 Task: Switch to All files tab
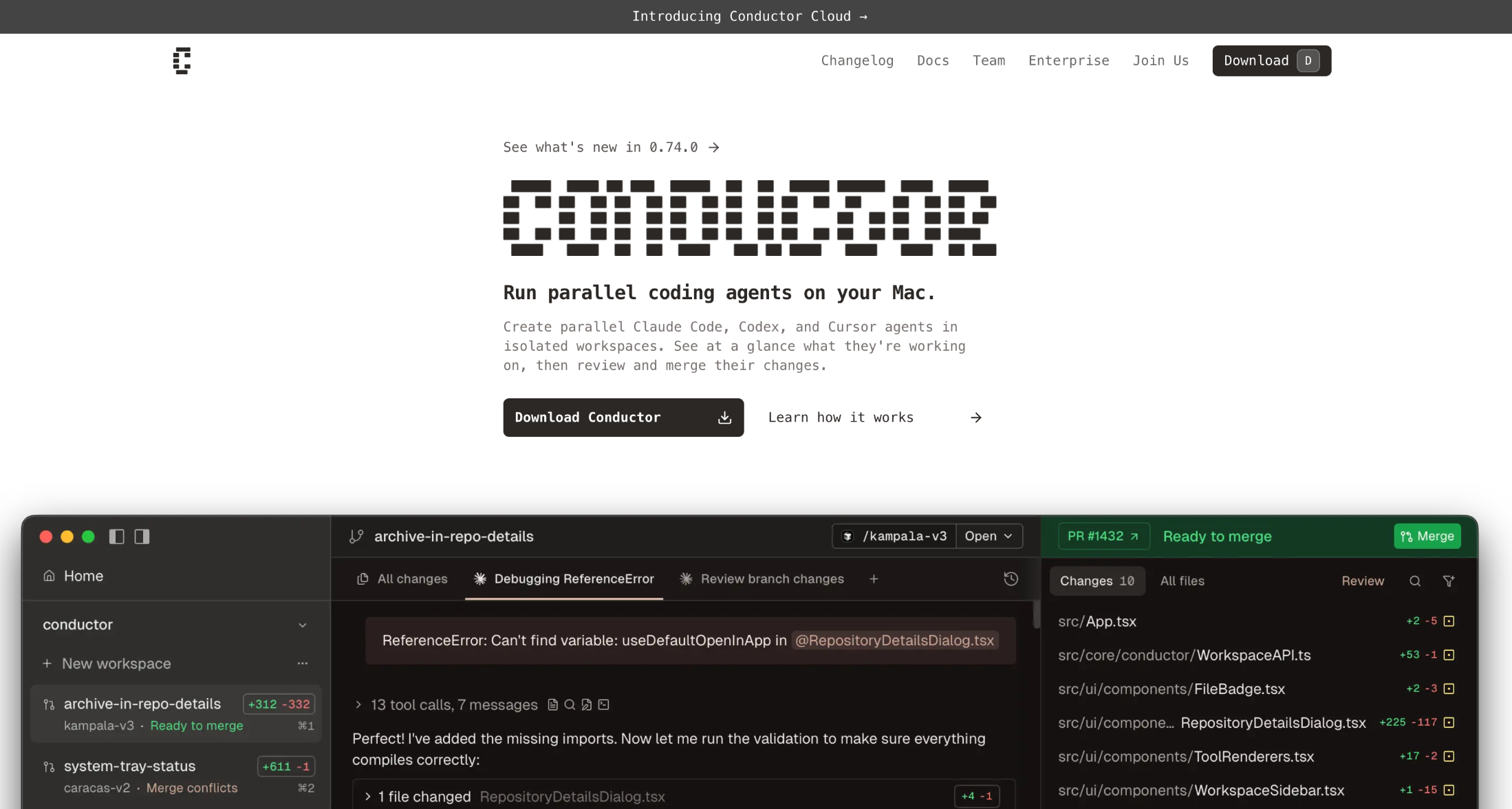point(1182,581)
